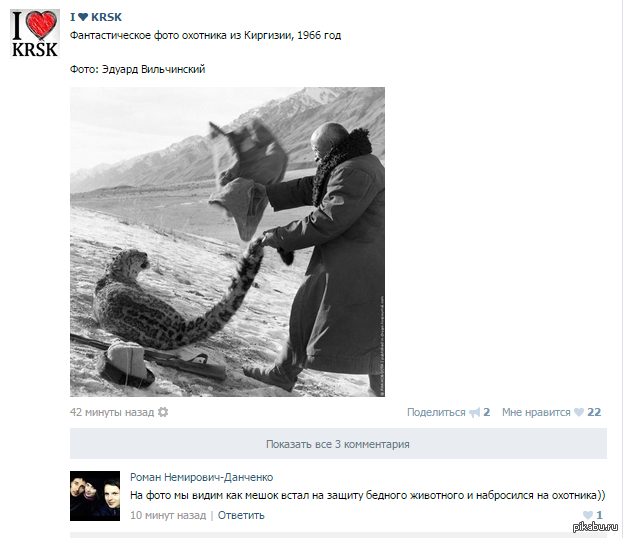623x538 pixels.
Task: Click the like count number 22
Action: pos(594,412)
